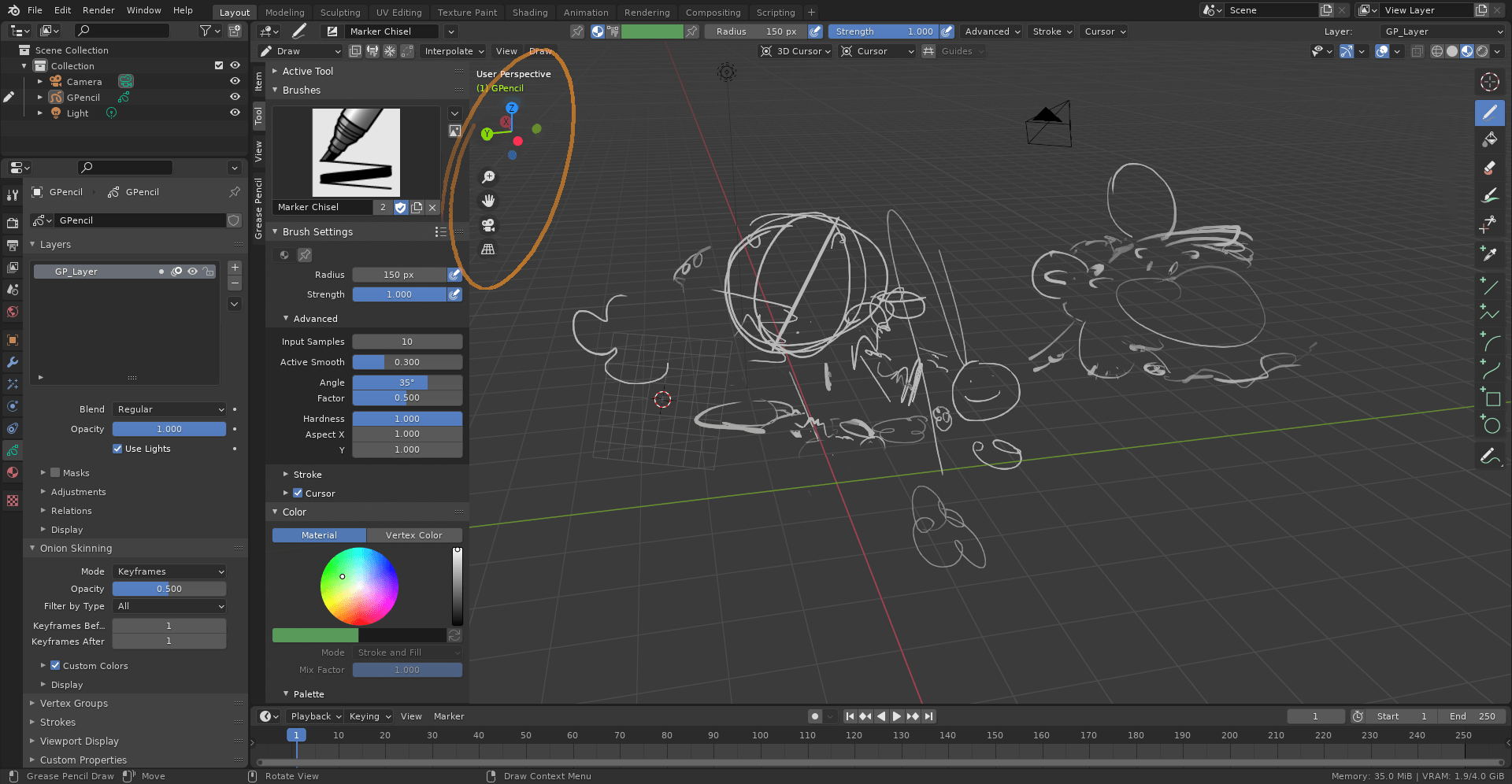Open the Filter by Type dropdown

[x=169, y=606]
